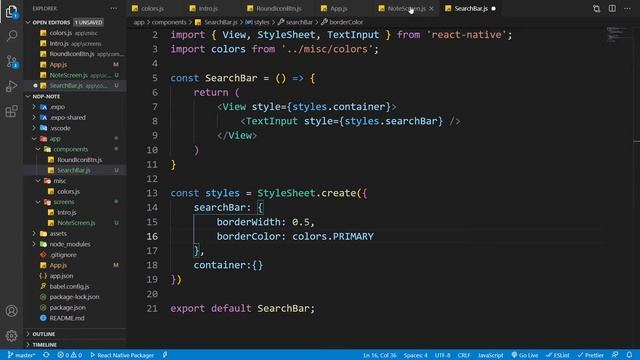Open Explorer more actions ellipsis

point(114,8)
